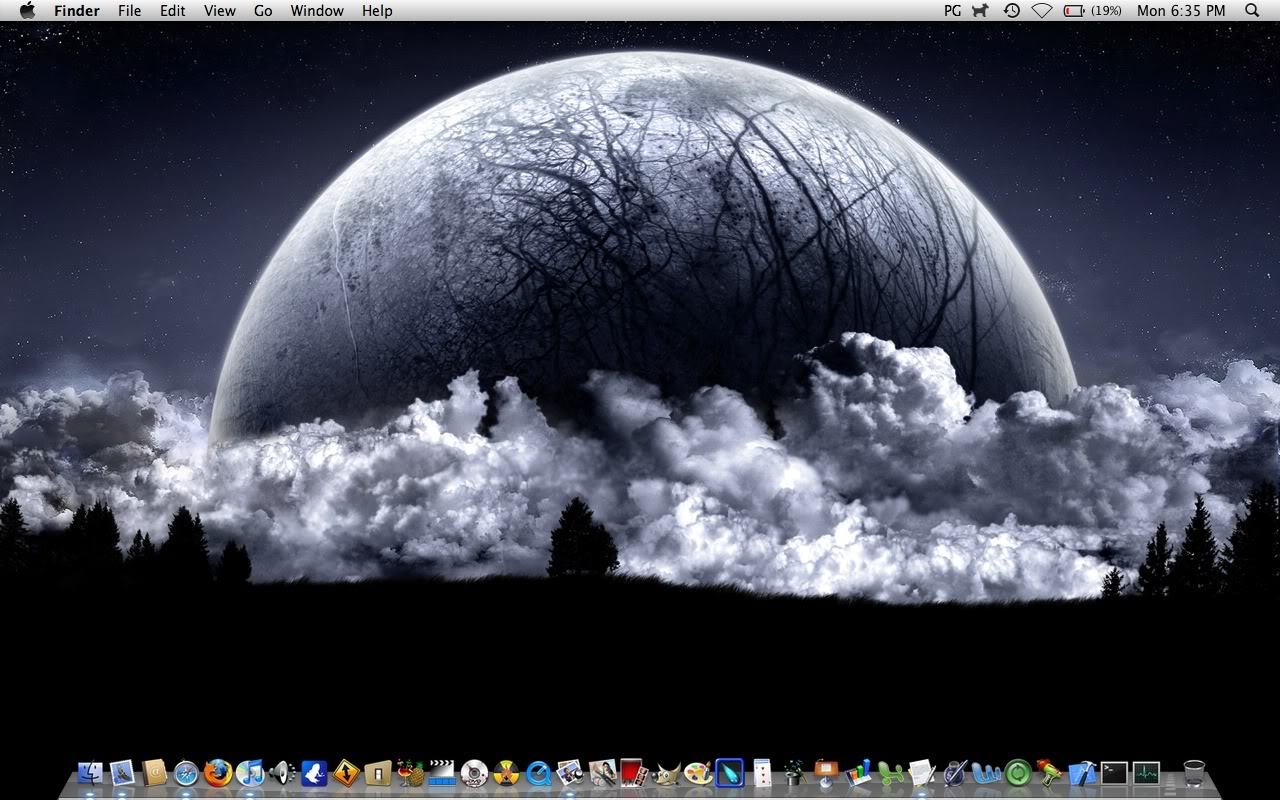
Task: Open iPhoto camera-and-photo icon
Action: click(570, 772)
